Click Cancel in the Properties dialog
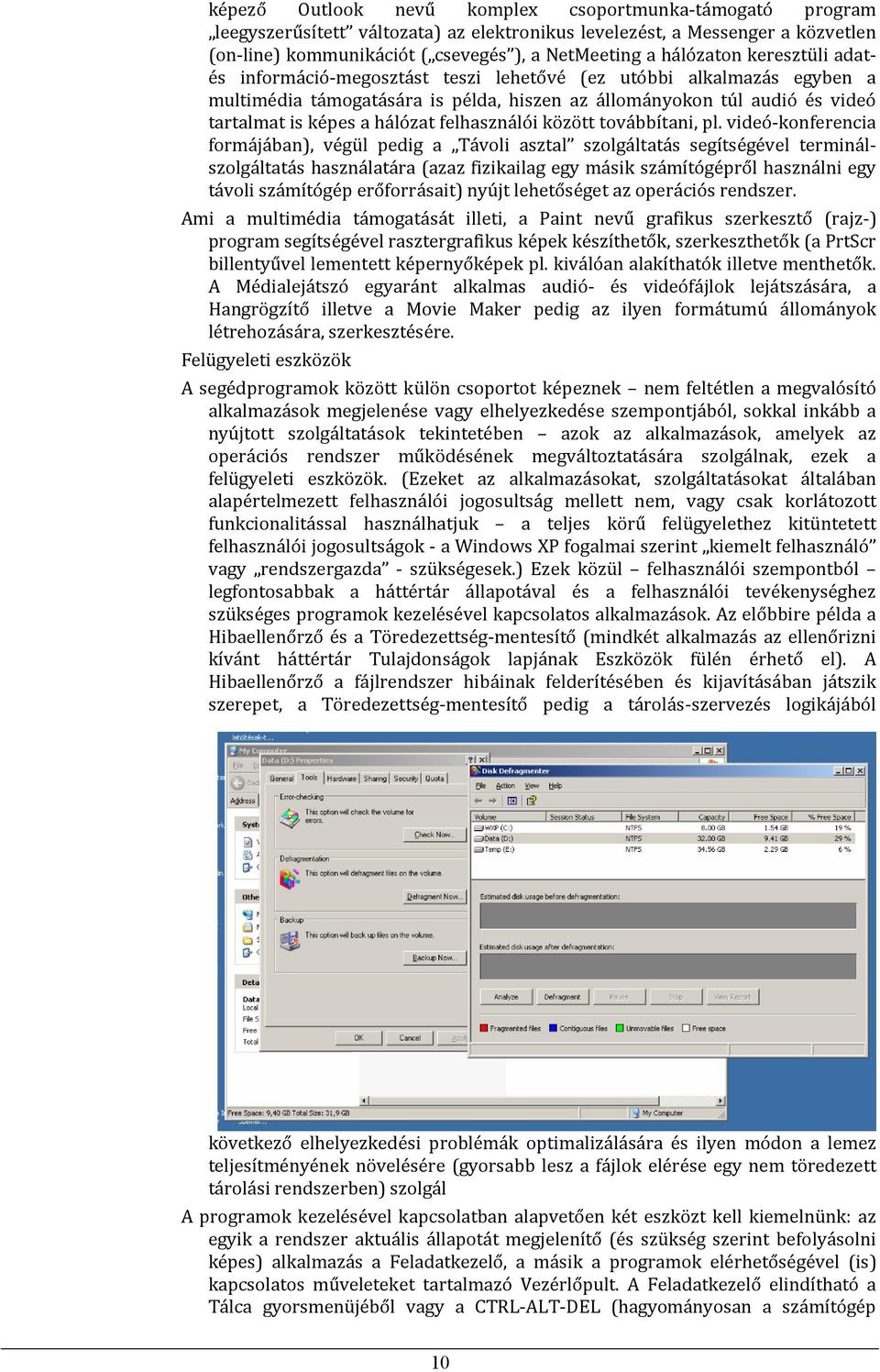The image size is (880, 1372). (x=410, y=1038)
